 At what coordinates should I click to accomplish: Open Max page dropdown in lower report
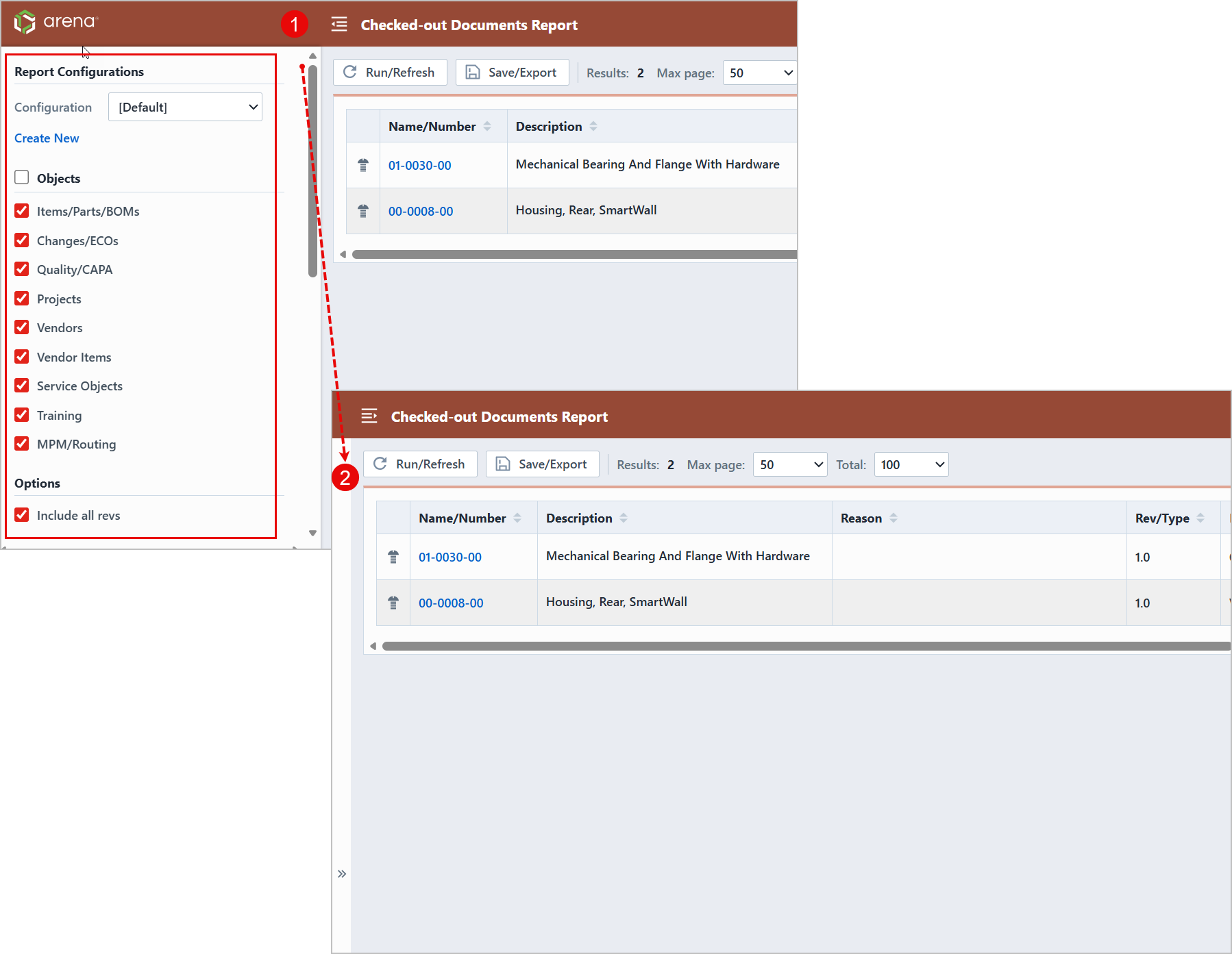[x=790, y=464]
